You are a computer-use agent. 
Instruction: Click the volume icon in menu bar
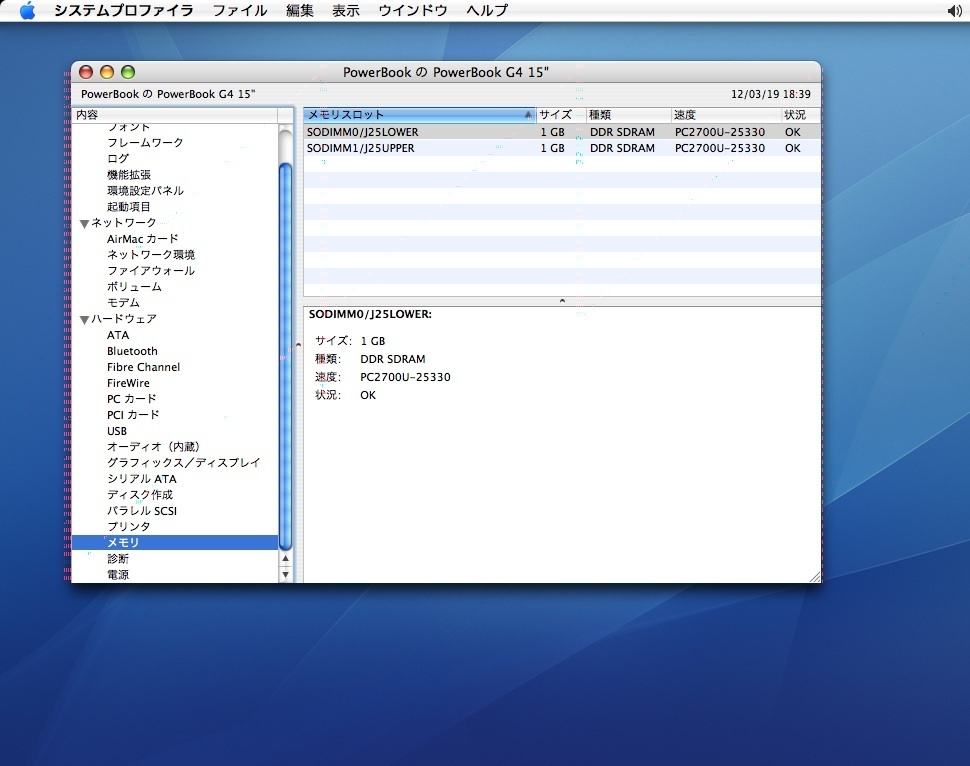coord(954,11)
